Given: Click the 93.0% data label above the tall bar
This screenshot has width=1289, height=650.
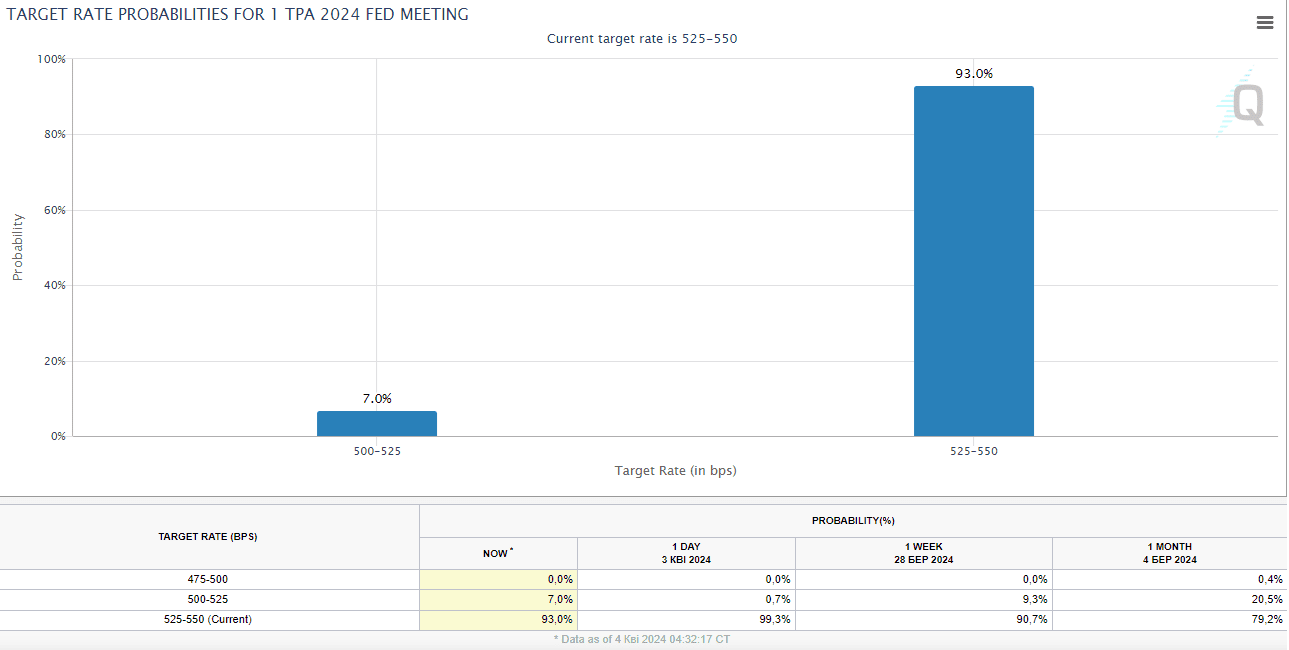Looking at the screenshot, I should [973, 72].
